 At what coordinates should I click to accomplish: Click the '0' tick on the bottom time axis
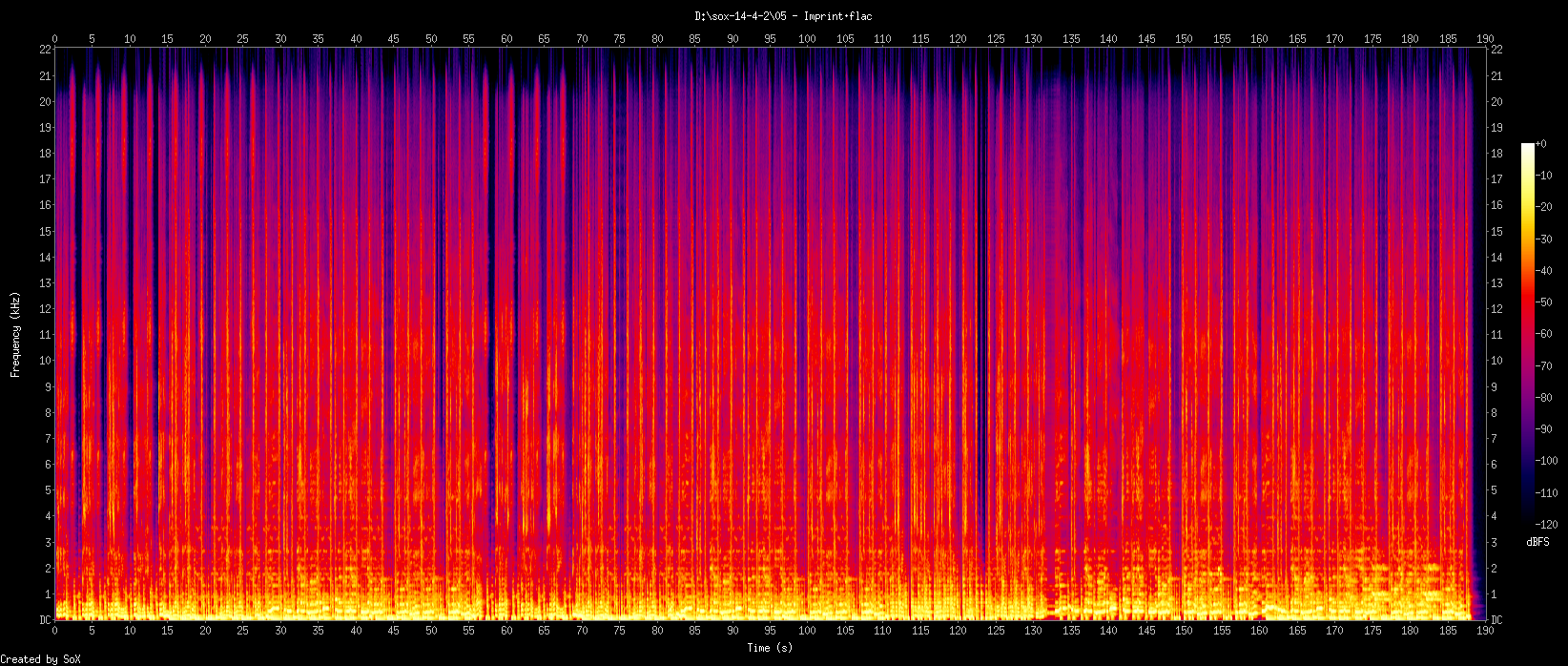click(x=55, y=632)
